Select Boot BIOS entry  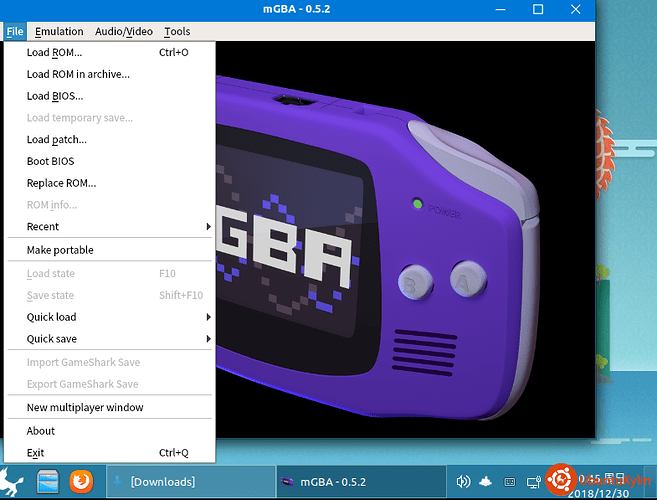click(x=110, y=161)
